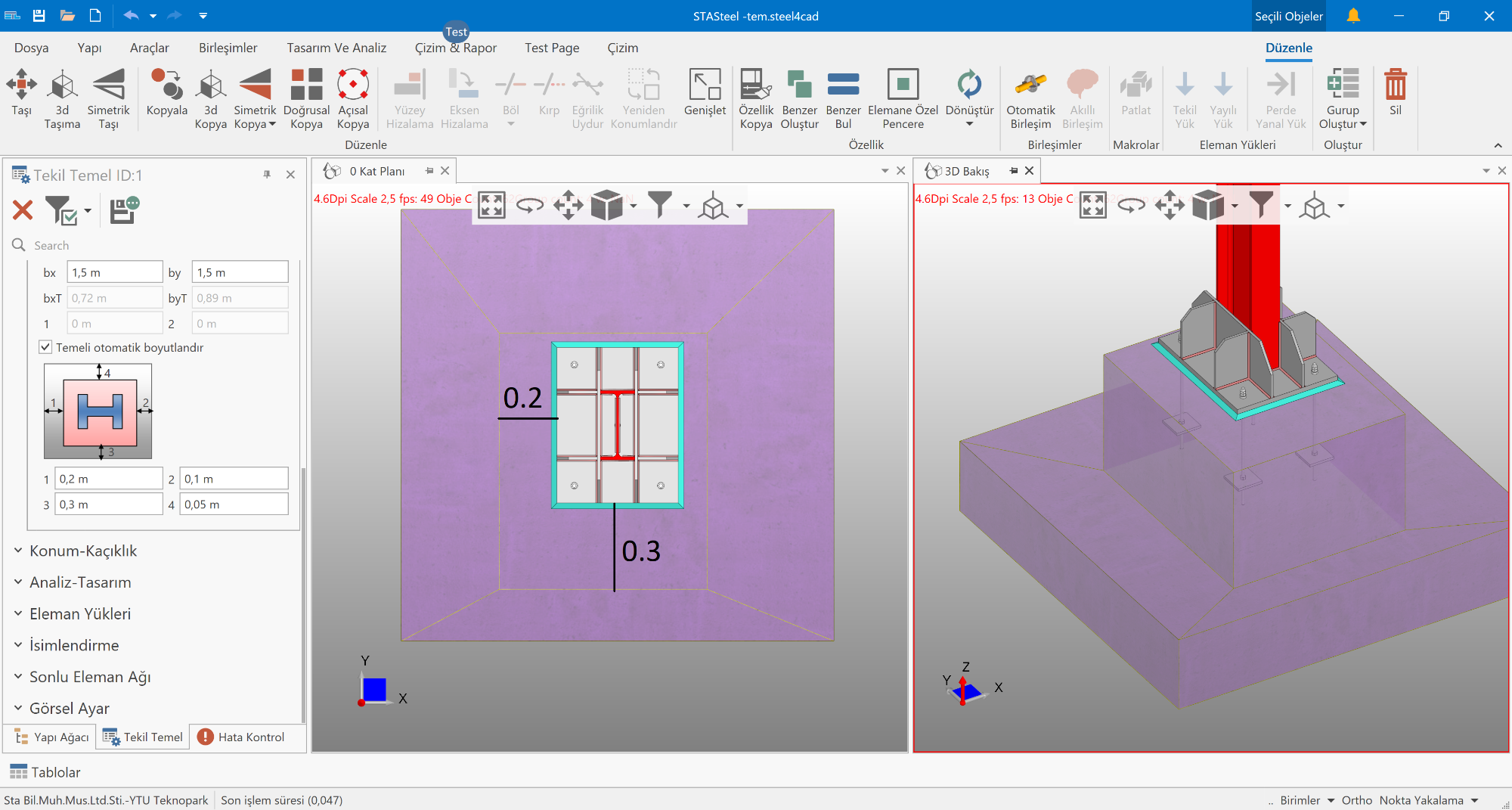Click the red X in Tekil Temel panel
This screenshot has height=810, width=1512.
[x=23, y=210]
